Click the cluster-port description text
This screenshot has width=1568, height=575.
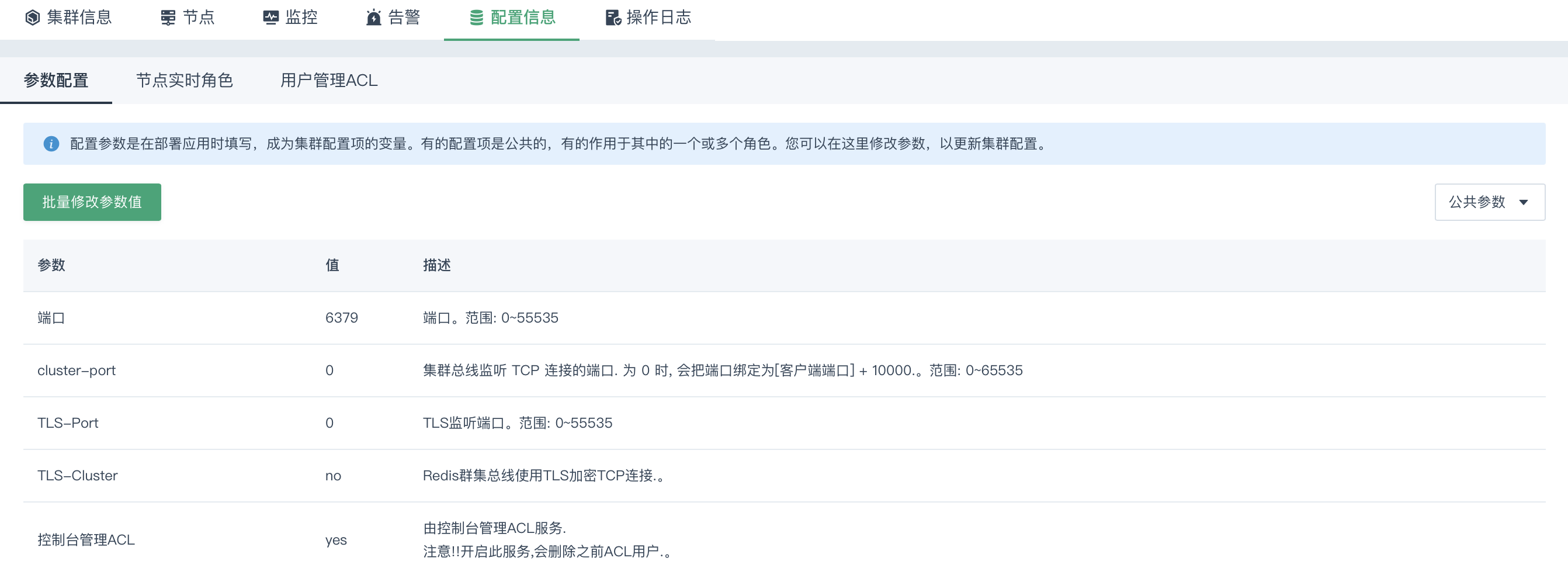click(x=723, y=371)
